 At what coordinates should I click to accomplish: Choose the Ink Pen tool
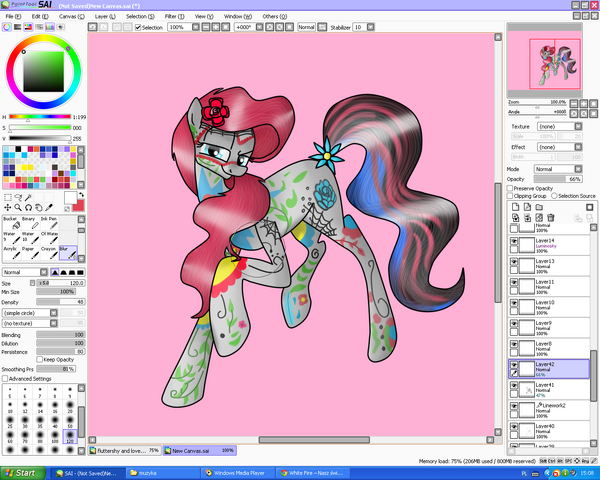[x=49, y=223]
